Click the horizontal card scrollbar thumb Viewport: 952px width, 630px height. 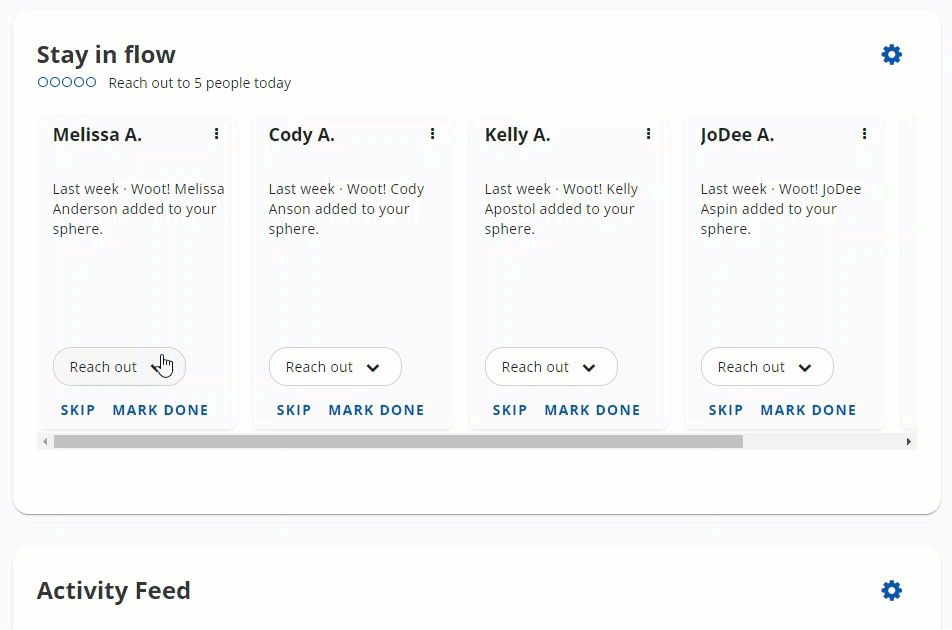coord(398,441)
